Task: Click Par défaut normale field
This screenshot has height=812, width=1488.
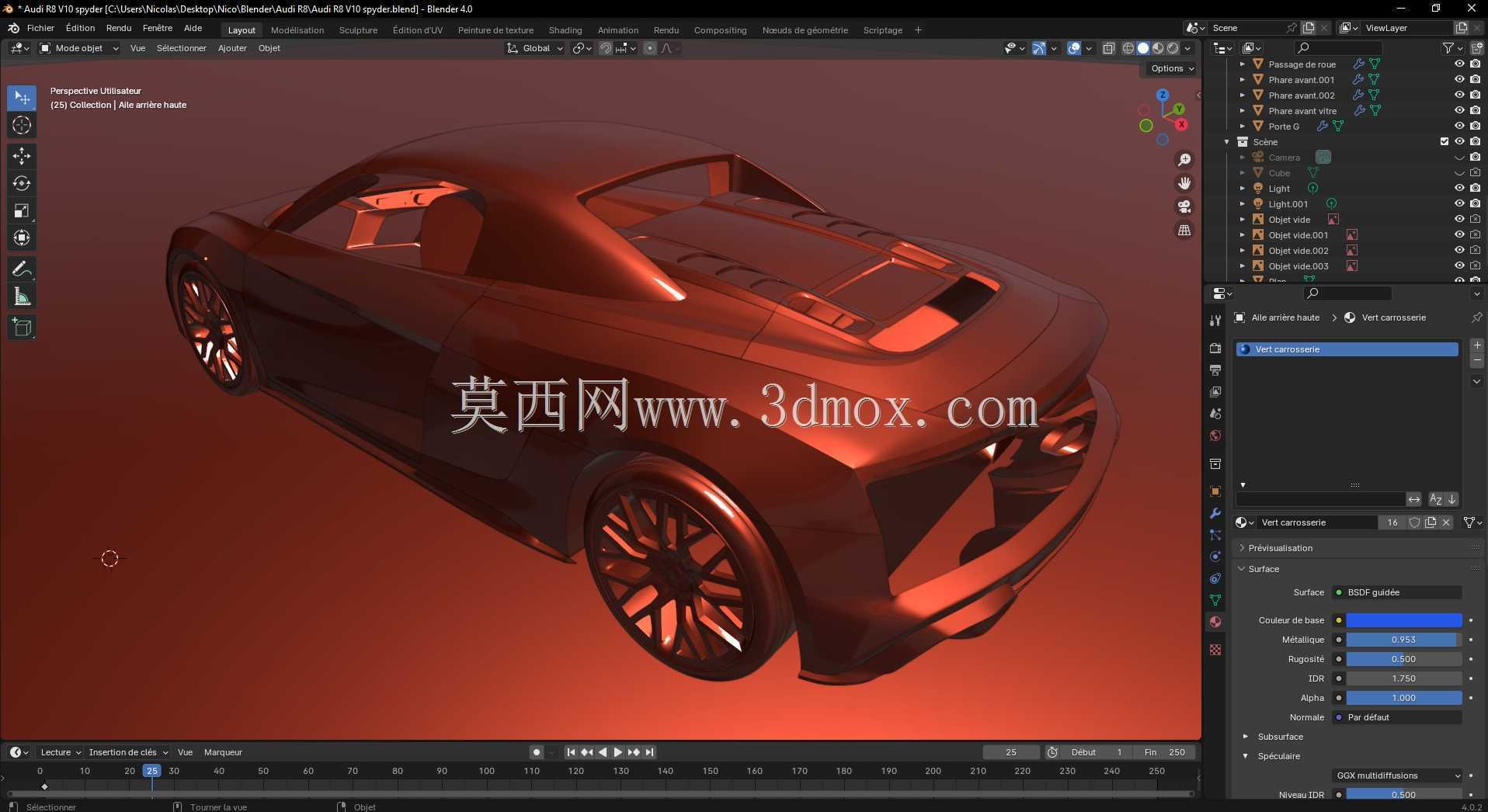Action: pos(1397,717)
